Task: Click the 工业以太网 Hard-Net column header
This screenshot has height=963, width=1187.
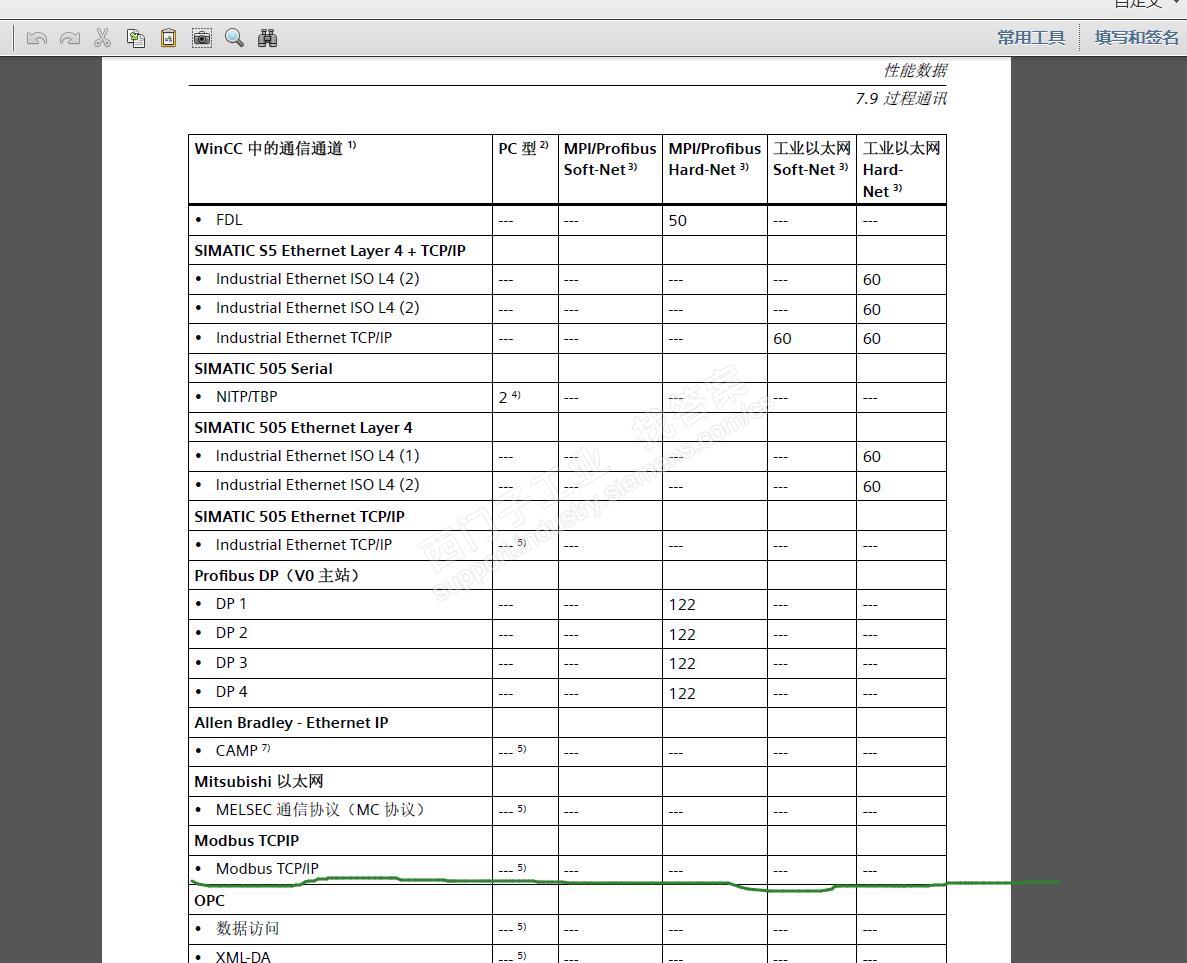Action: (x=901, y=170)
